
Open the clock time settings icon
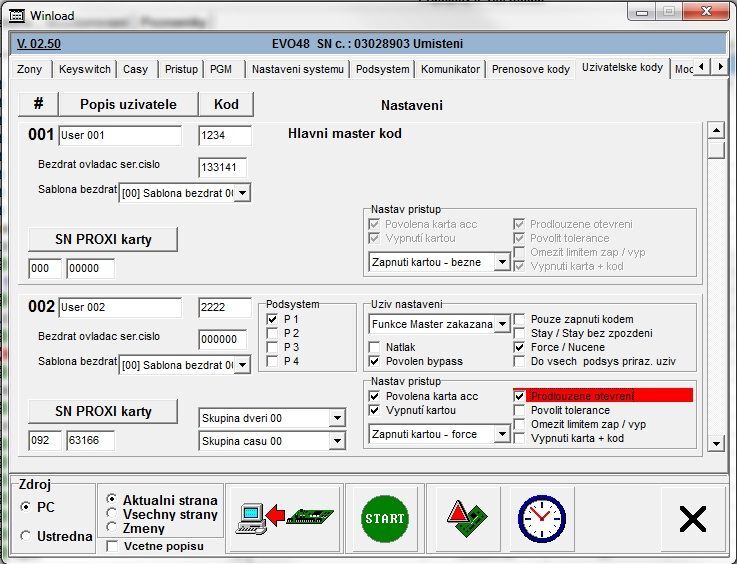pyautogui.click(x=540, y=517)
